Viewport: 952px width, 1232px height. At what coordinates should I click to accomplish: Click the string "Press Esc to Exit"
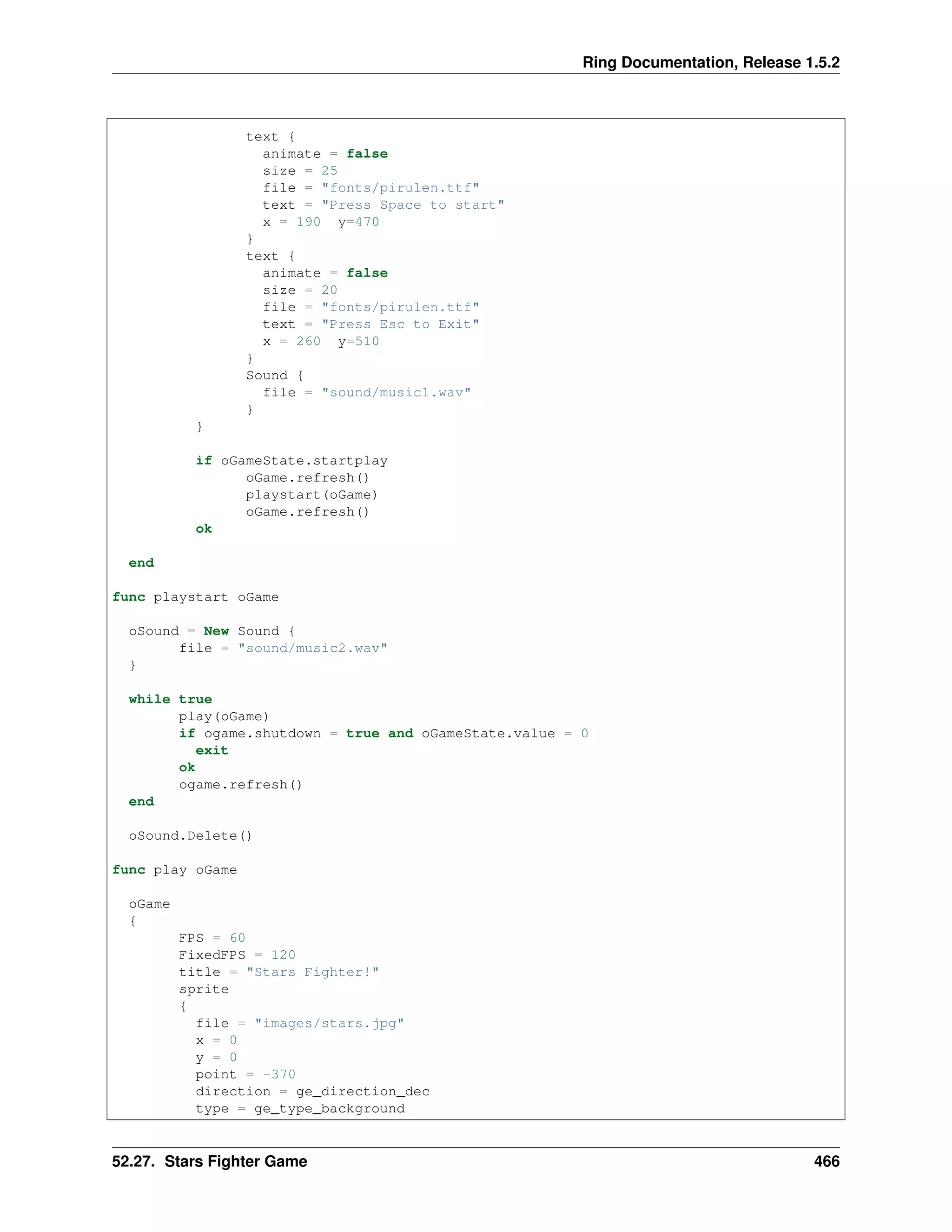pyautogui.click(x=400, y=325)
